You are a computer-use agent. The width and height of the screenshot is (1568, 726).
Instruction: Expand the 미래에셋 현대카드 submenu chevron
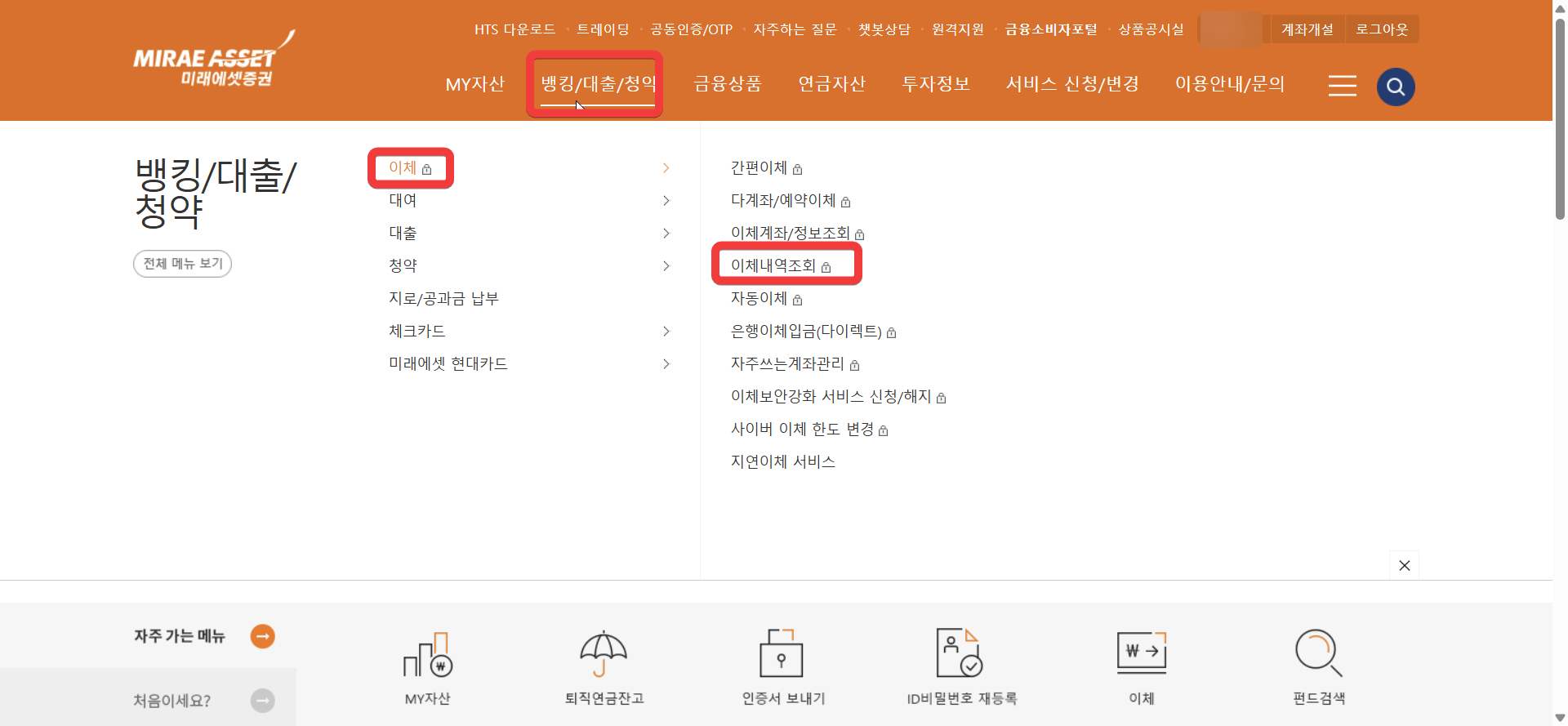[666, 363]
